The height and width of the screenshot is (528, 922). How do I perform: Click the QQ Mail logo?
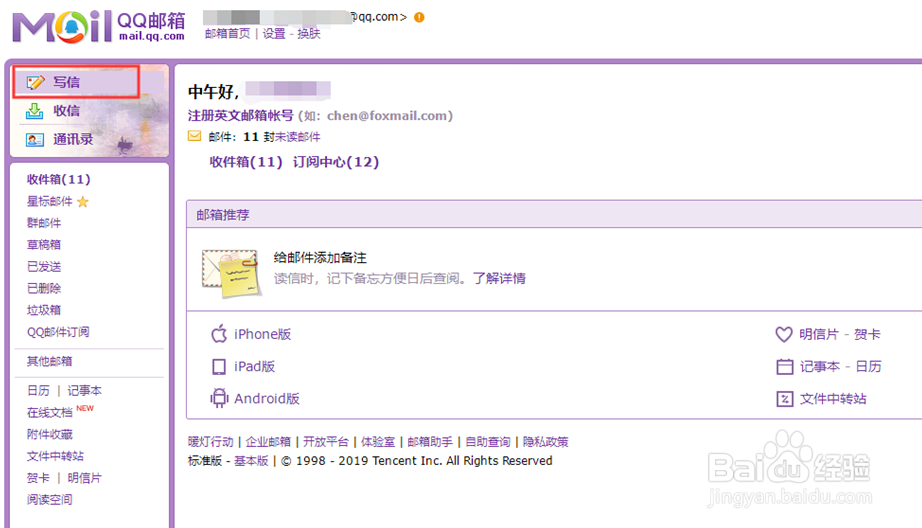[99, 26]
